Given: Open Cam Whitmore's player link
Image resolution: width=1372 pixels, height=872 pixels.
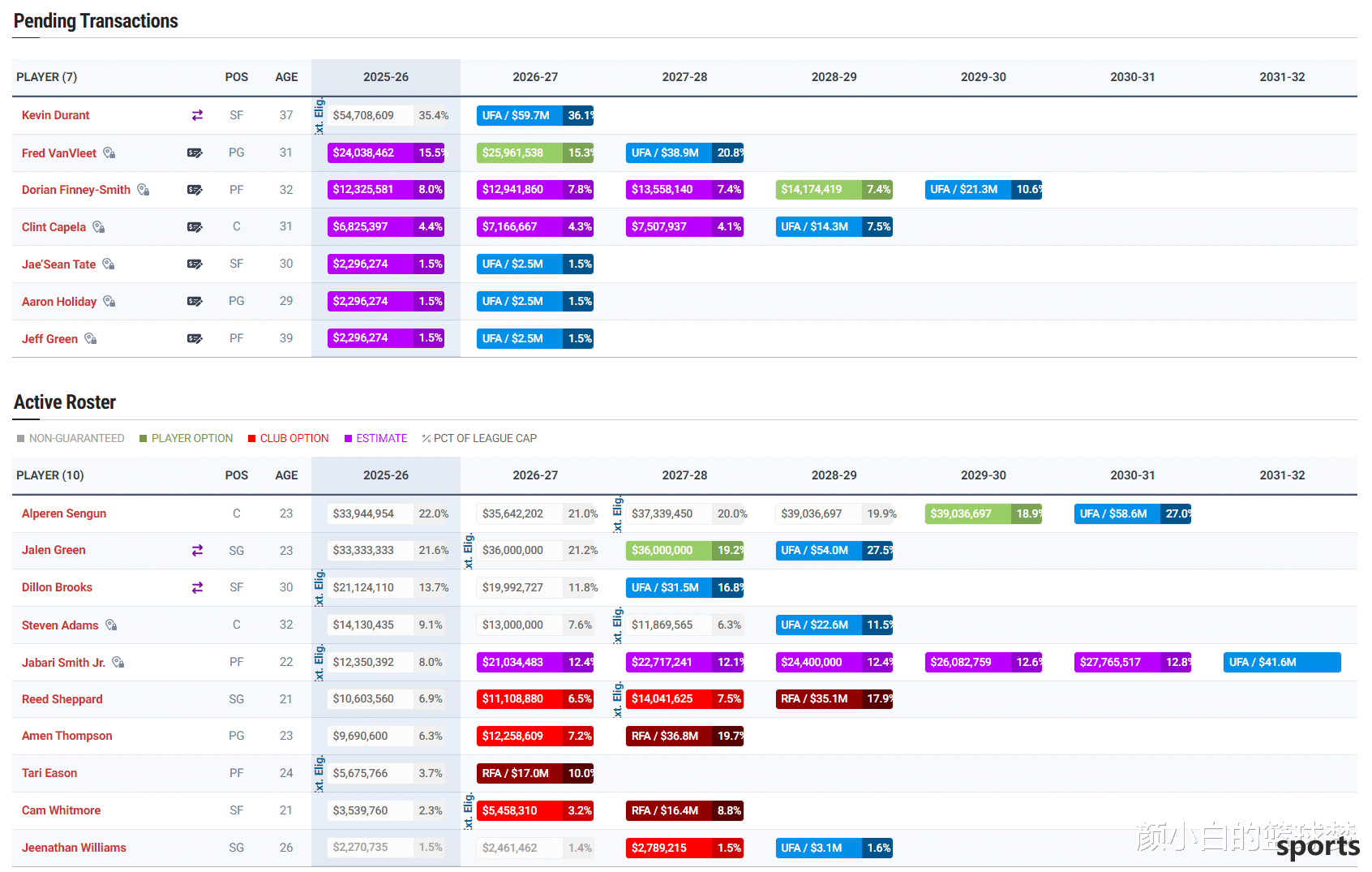Looking at the screenshot, I should tap(61, 810).
